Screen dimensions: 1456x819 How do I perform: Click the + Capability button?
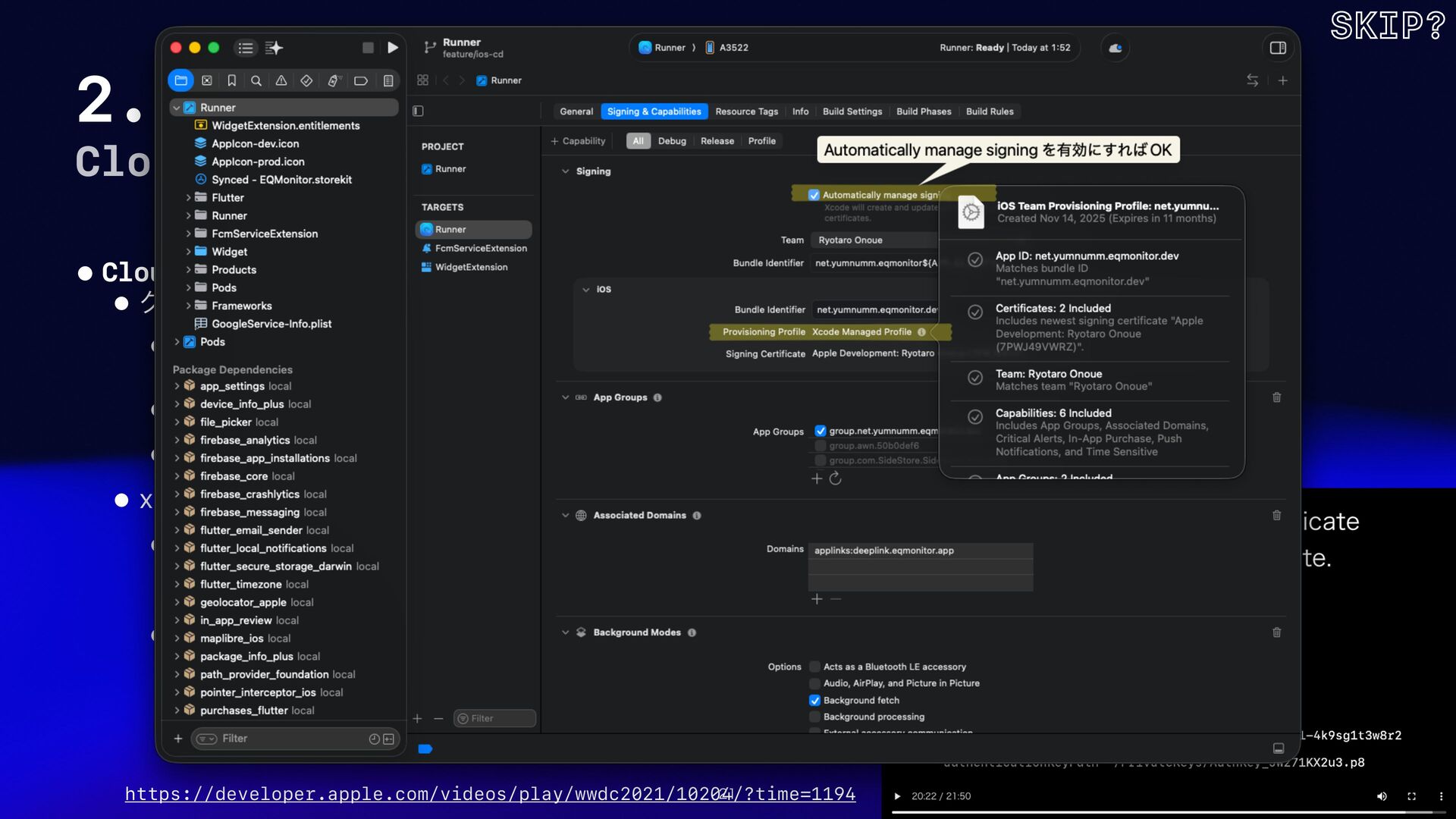578,141
